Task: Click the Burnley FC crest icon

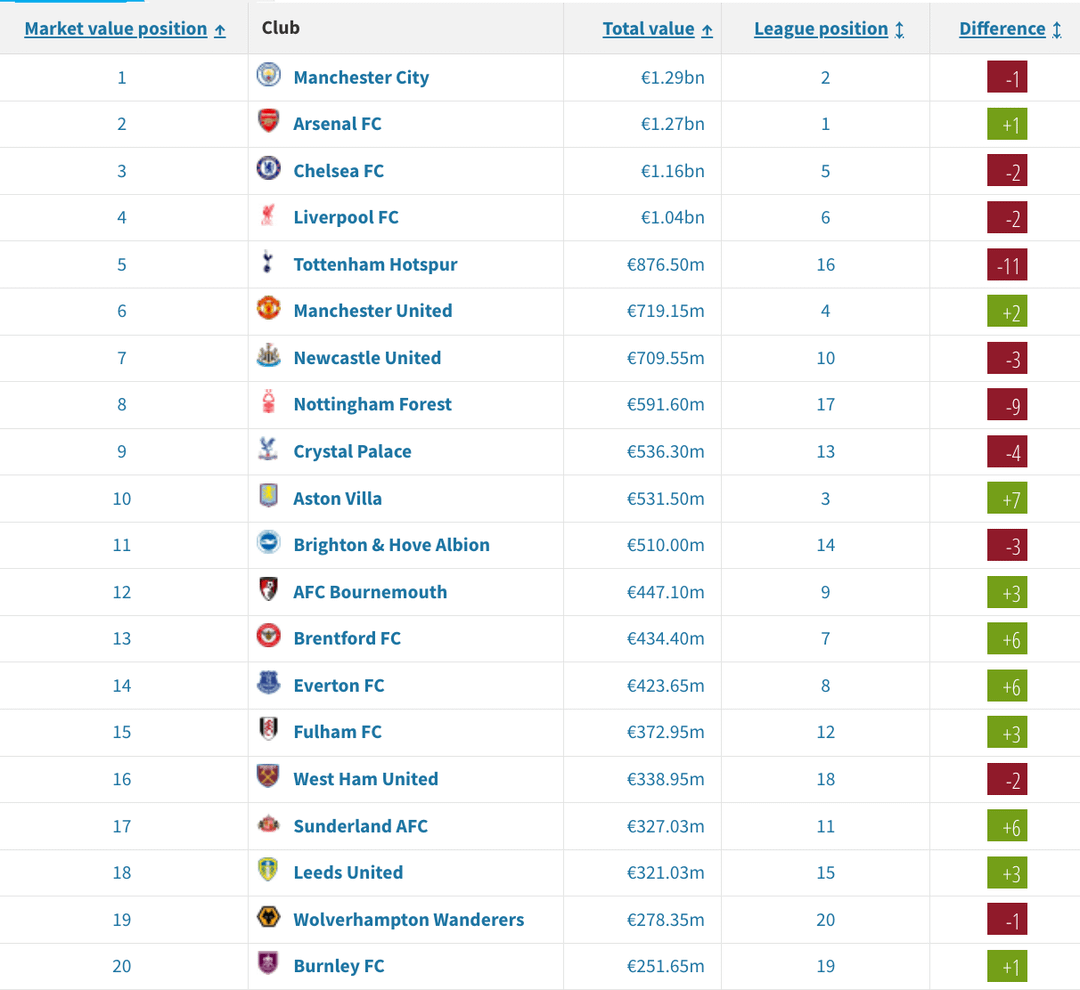Action: coord(268,965)
